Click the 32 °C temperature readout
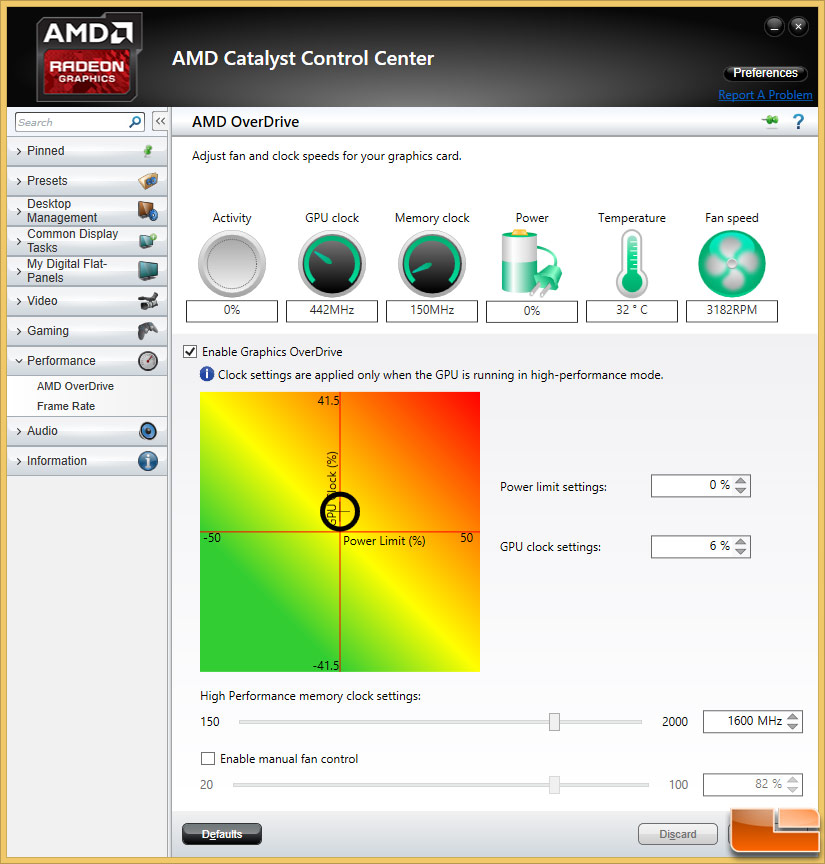Image resolution: width=825 pixels, height=864 pixels. coord(632,310)
